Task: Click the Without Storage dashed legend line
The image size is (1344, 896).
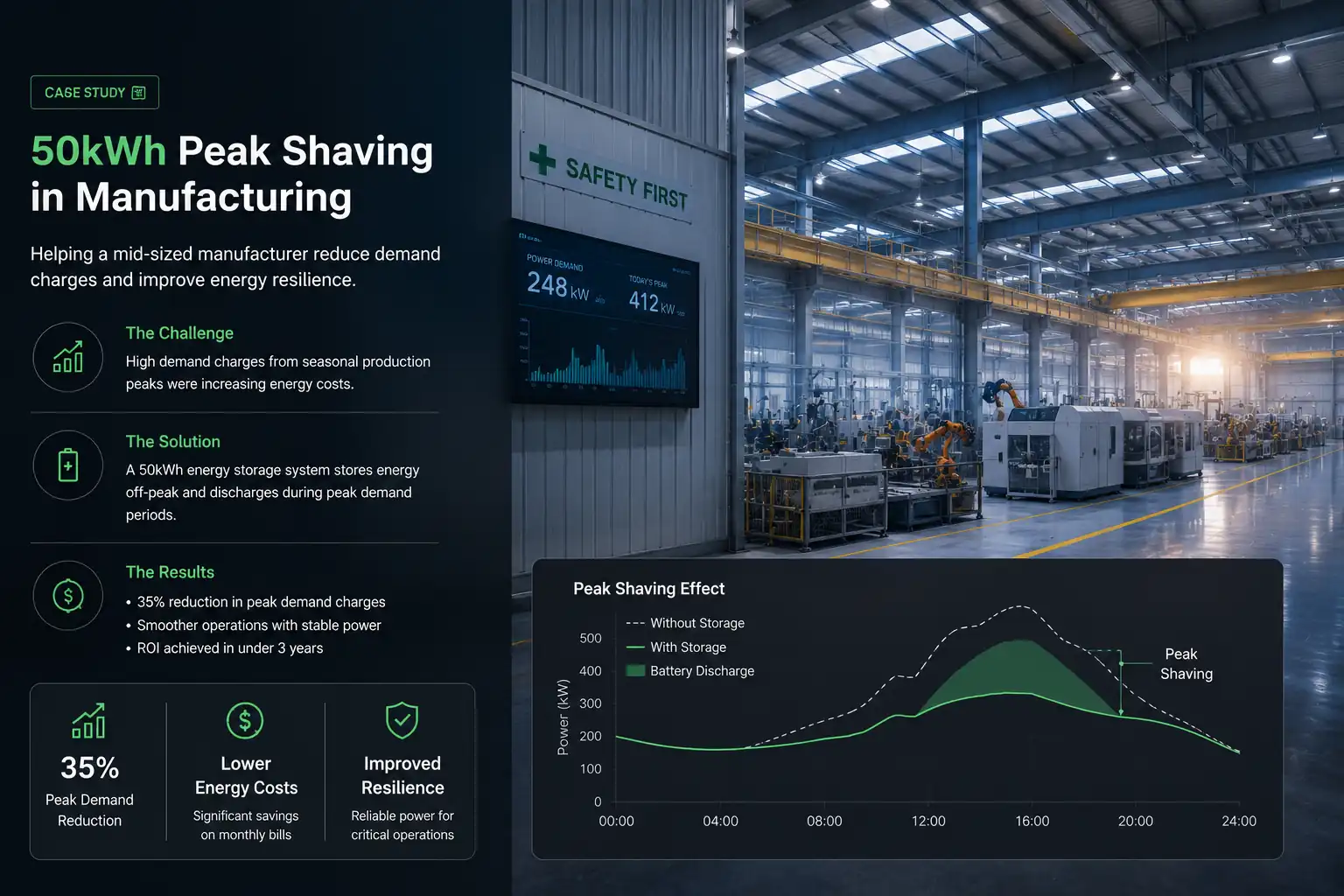Action: coord(636,623)
